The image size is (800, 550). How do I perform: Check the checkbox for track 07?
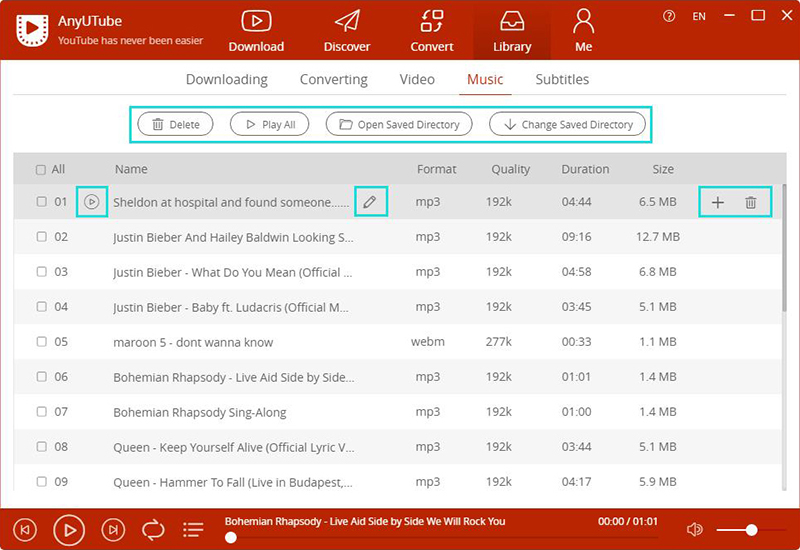(x=41, y=411)
